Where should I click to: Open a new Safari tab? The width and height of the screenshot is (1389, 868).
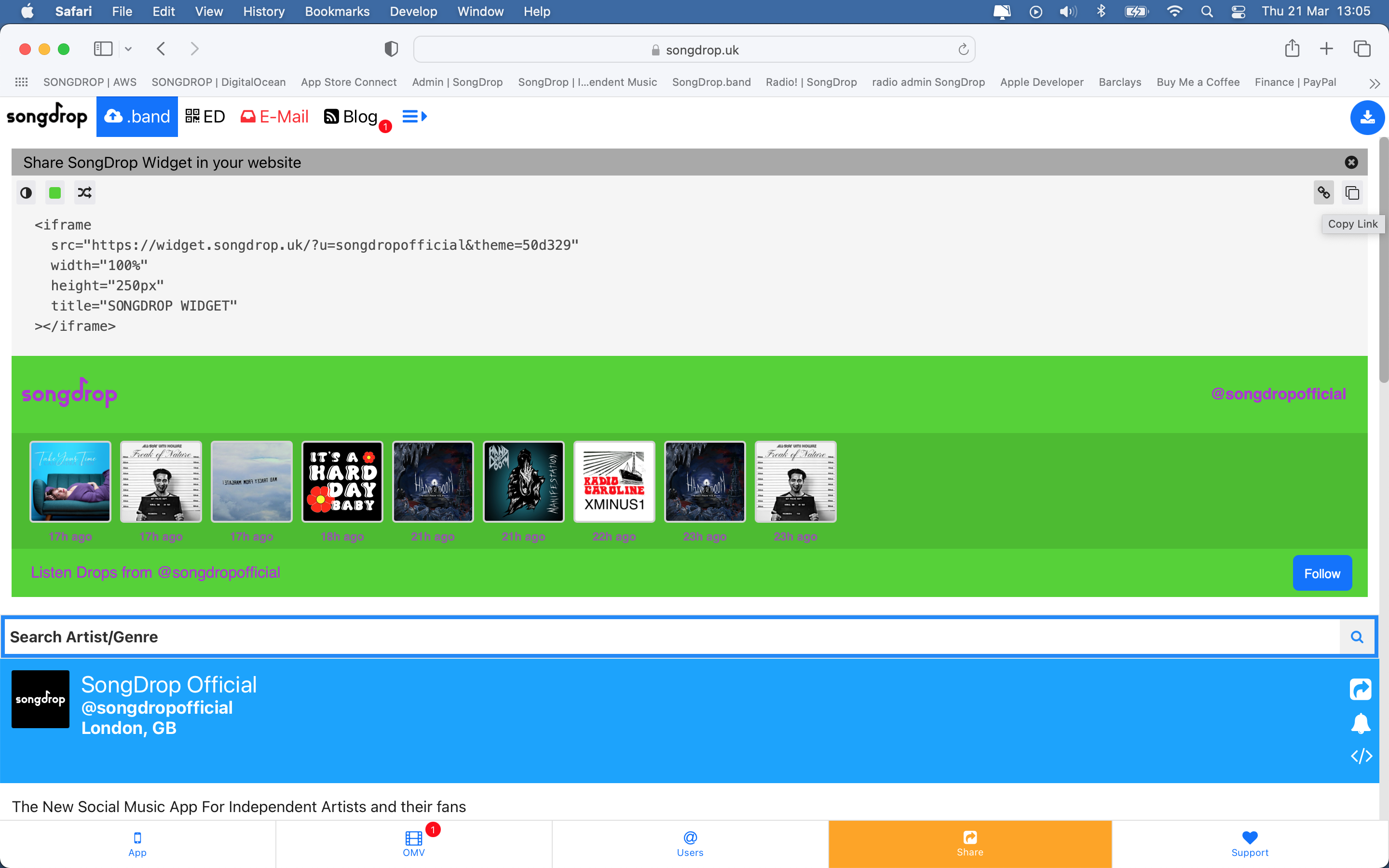point(1326,49)
